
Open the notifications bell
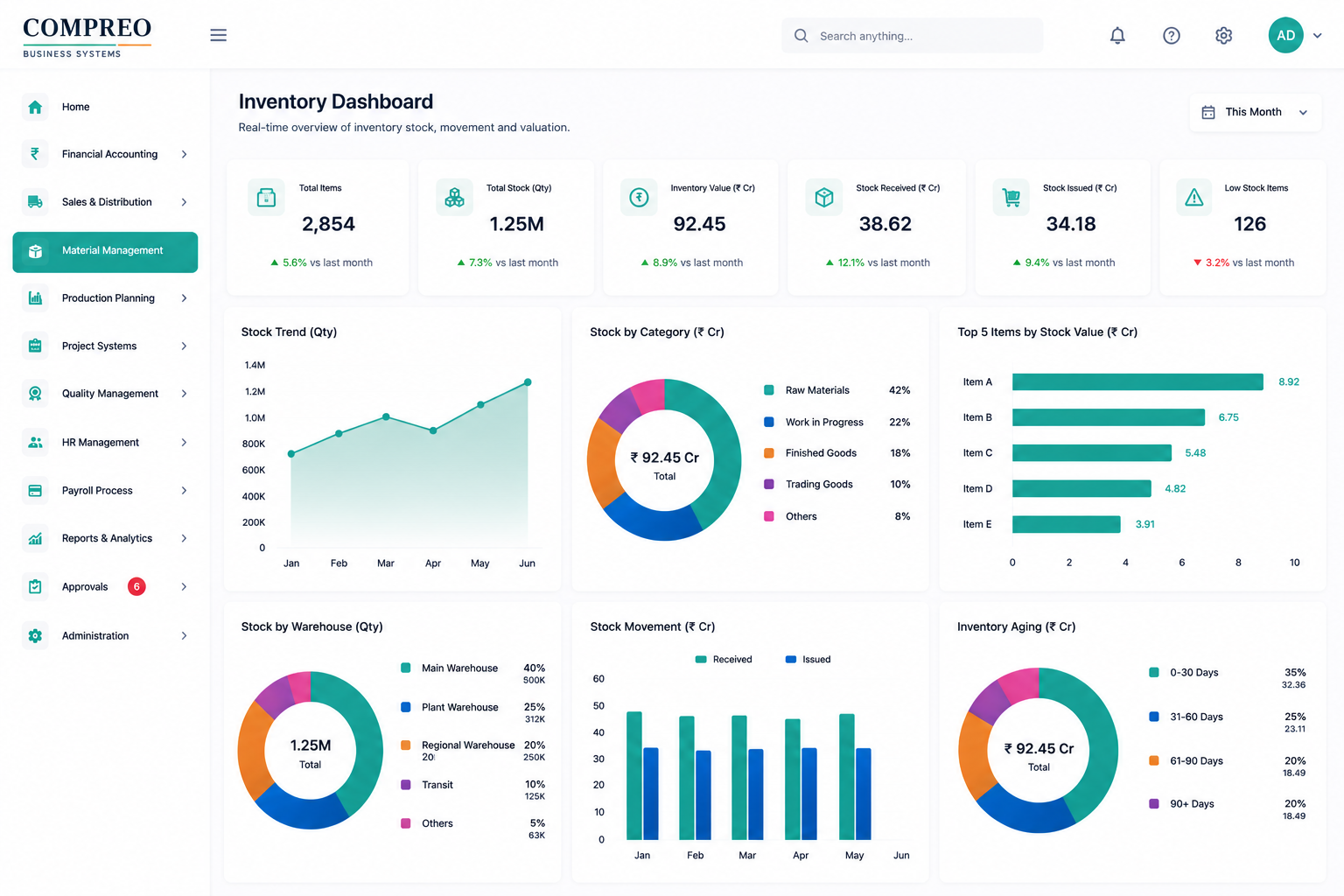click(x=1117, y=36)
